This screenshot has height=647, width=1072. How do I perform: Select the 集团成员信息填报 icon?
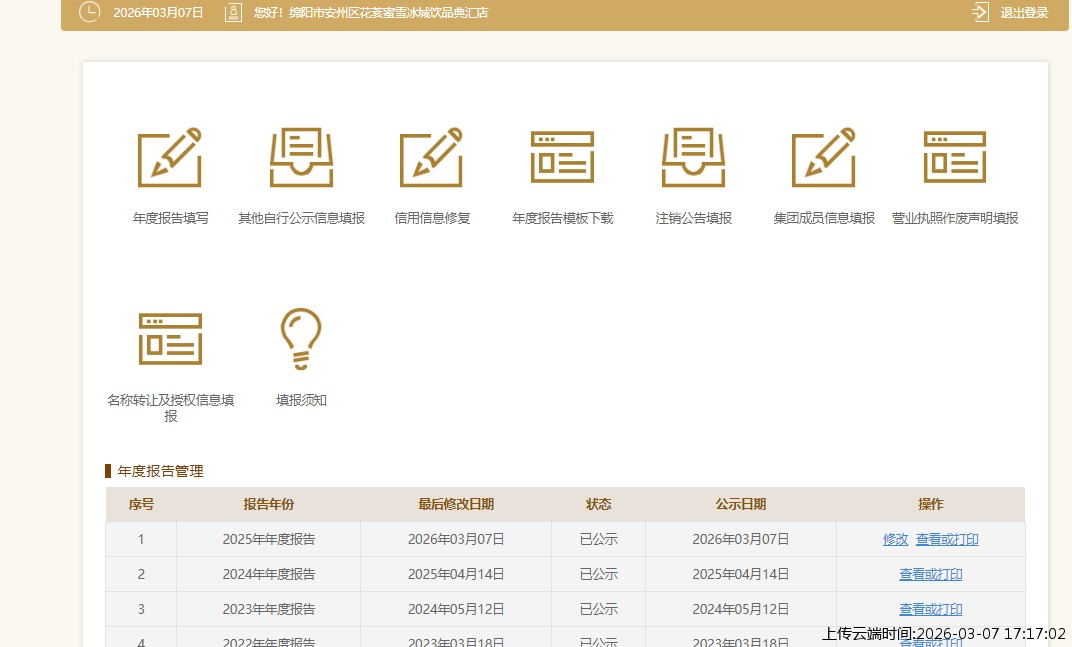(x=823, y=158)
